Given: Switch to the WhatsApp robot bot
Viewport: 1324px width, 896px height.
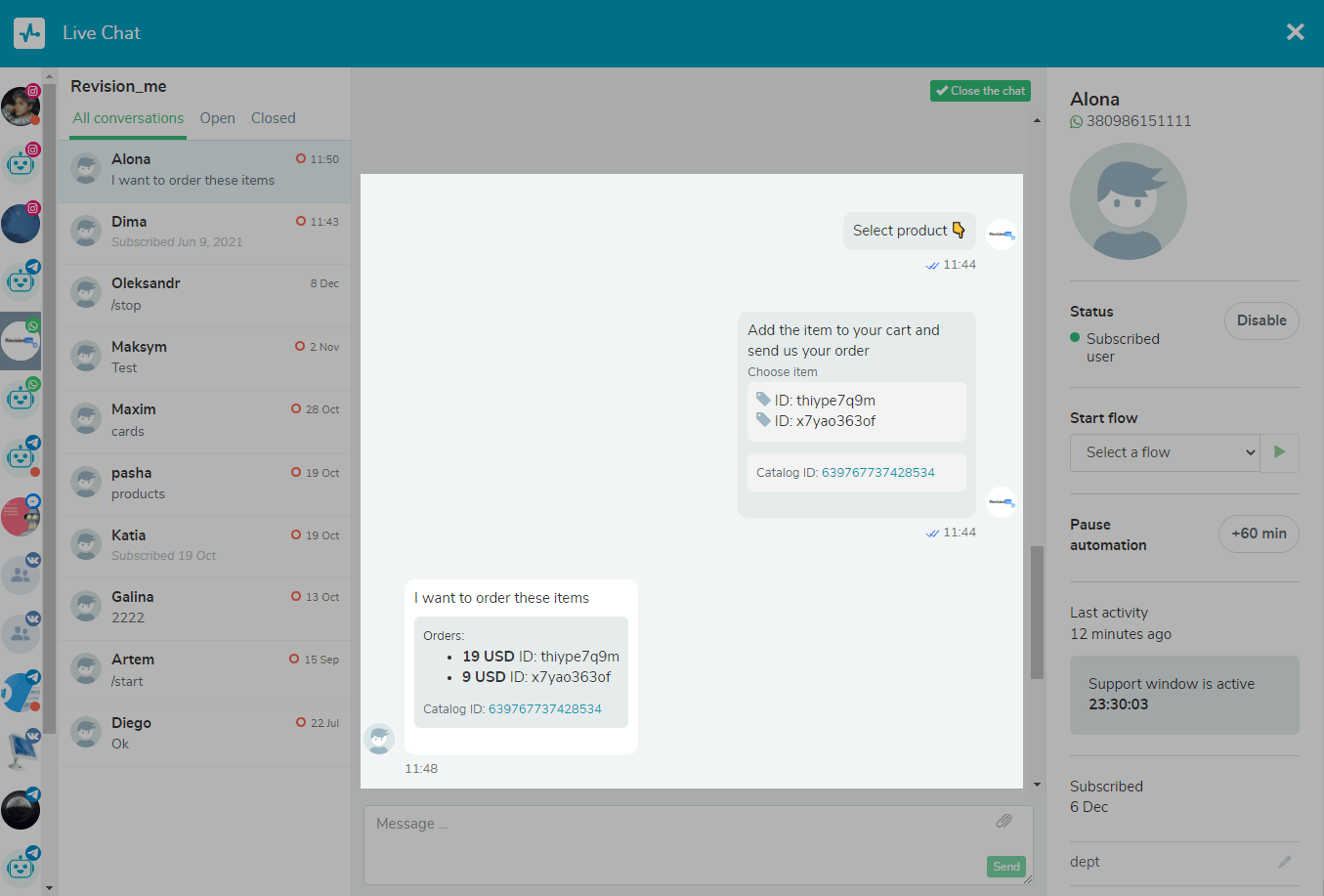Looking at the screenshot, I should [21, 399].
